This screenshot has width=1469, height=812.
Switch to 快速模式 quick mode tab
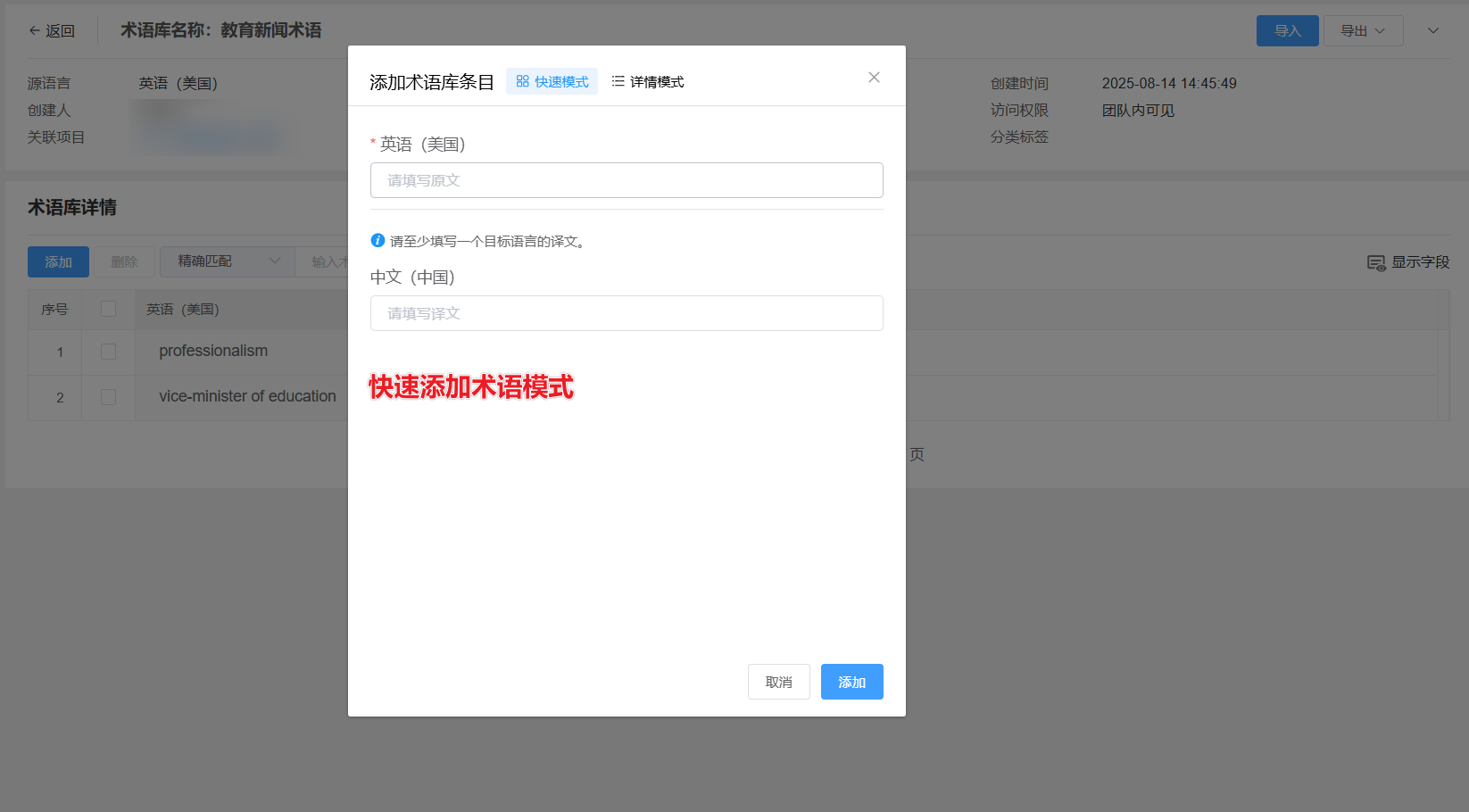tap(552, 81)
